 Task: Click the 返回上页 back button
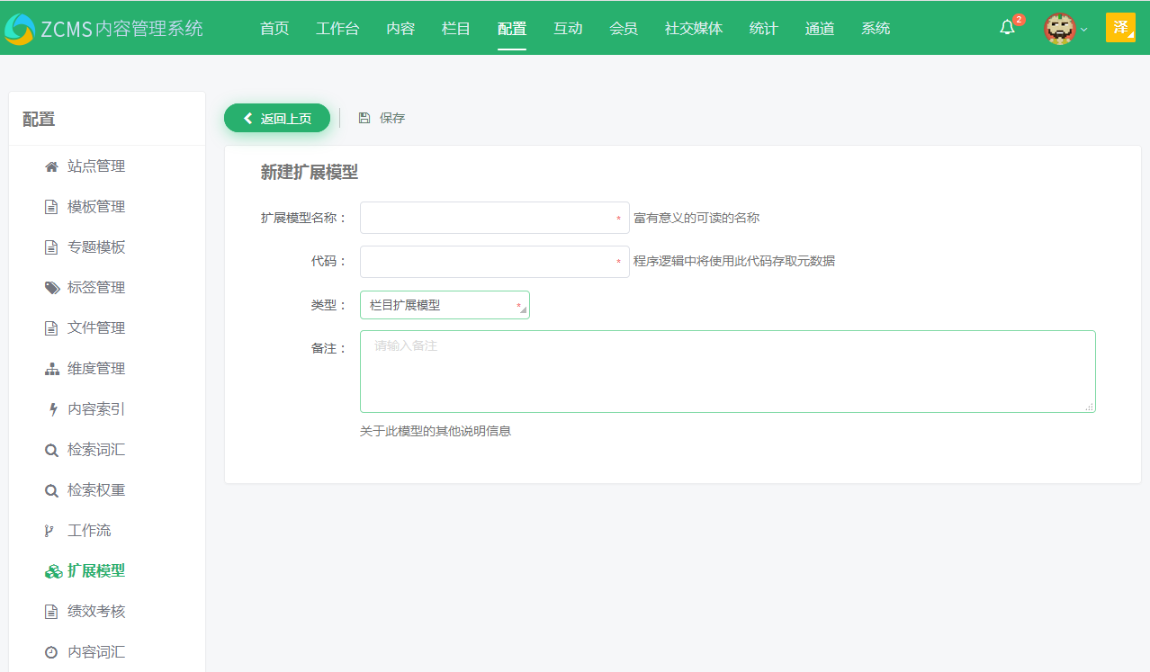click(276, 117)
